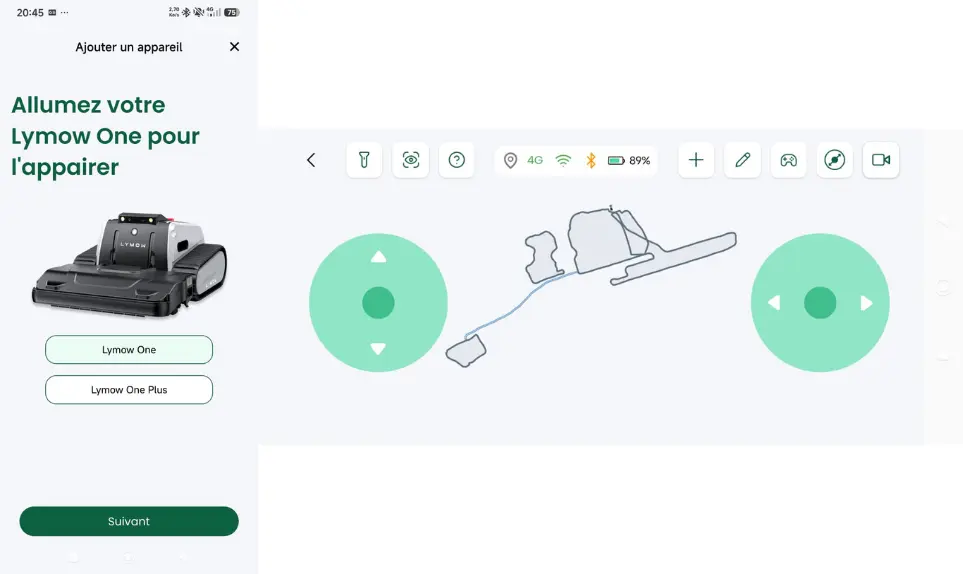Tap the GPS location pin indicator

coord(510,161)
